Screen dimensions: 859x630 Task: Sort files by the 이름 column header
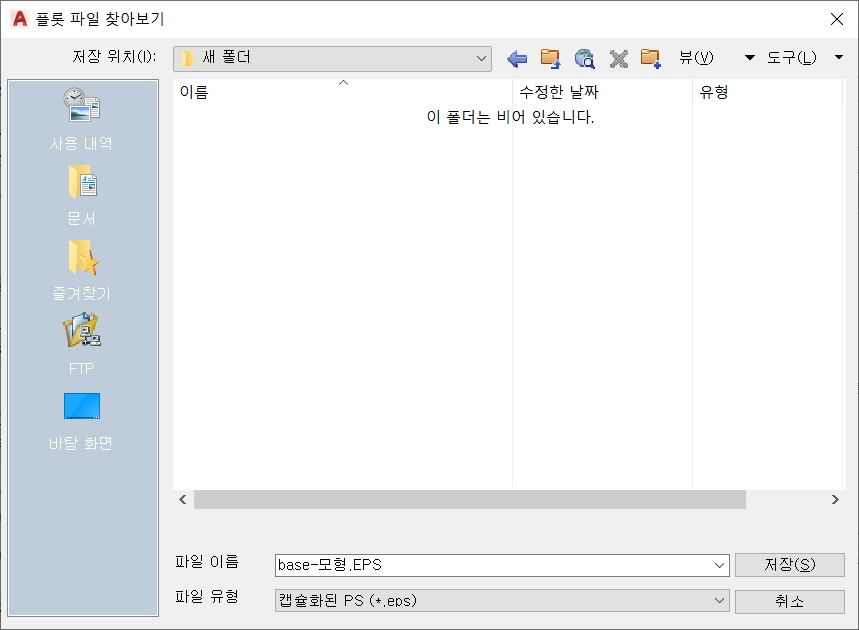[195, 92]
